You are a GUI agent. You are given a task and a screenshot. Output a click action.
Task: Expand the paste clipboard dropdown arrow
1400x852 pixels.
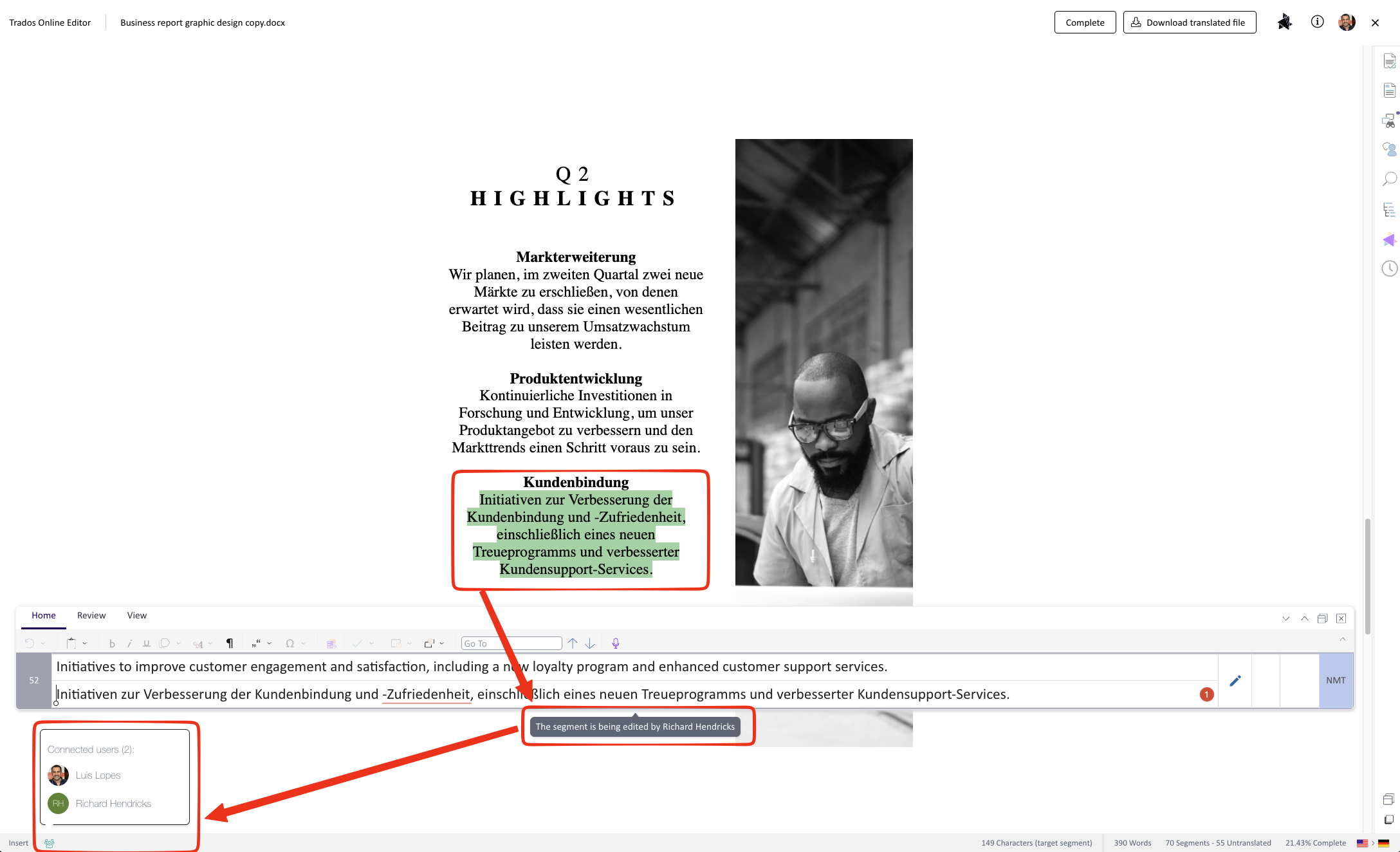point(85,644)
